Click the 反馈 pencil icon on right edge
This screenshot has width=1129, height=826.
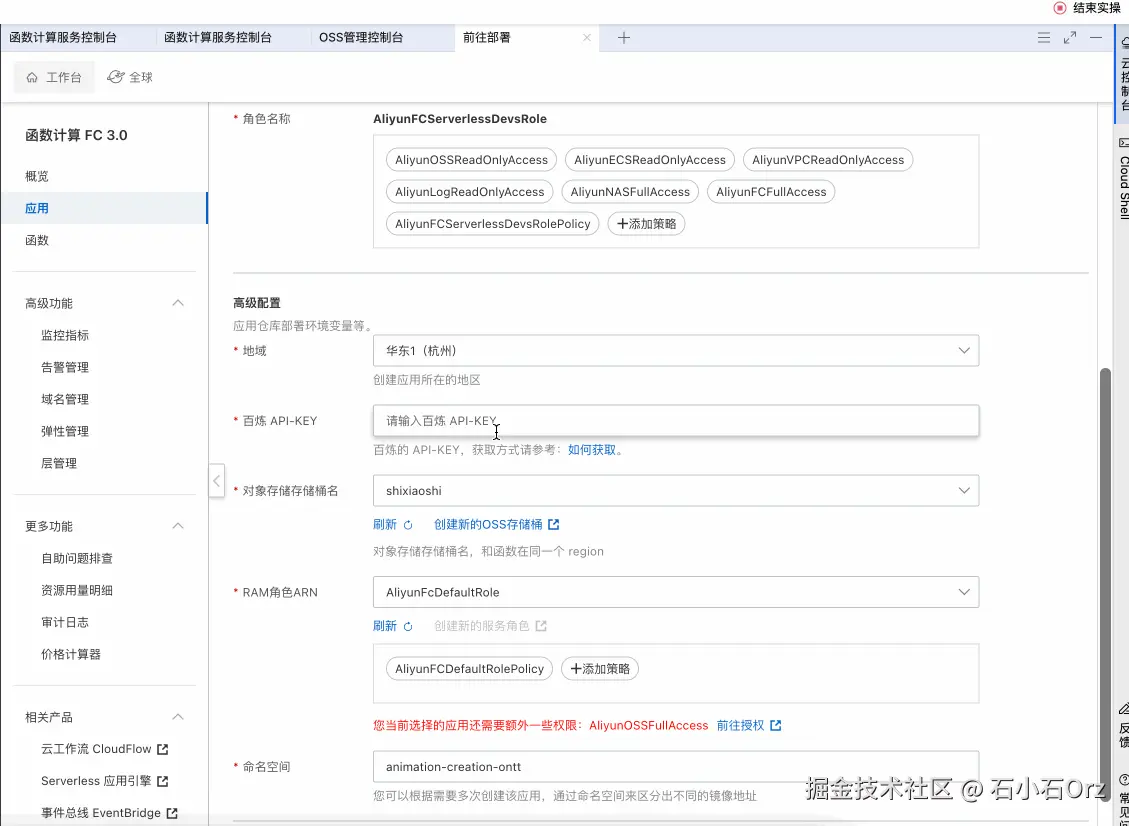pos(1124,709)
